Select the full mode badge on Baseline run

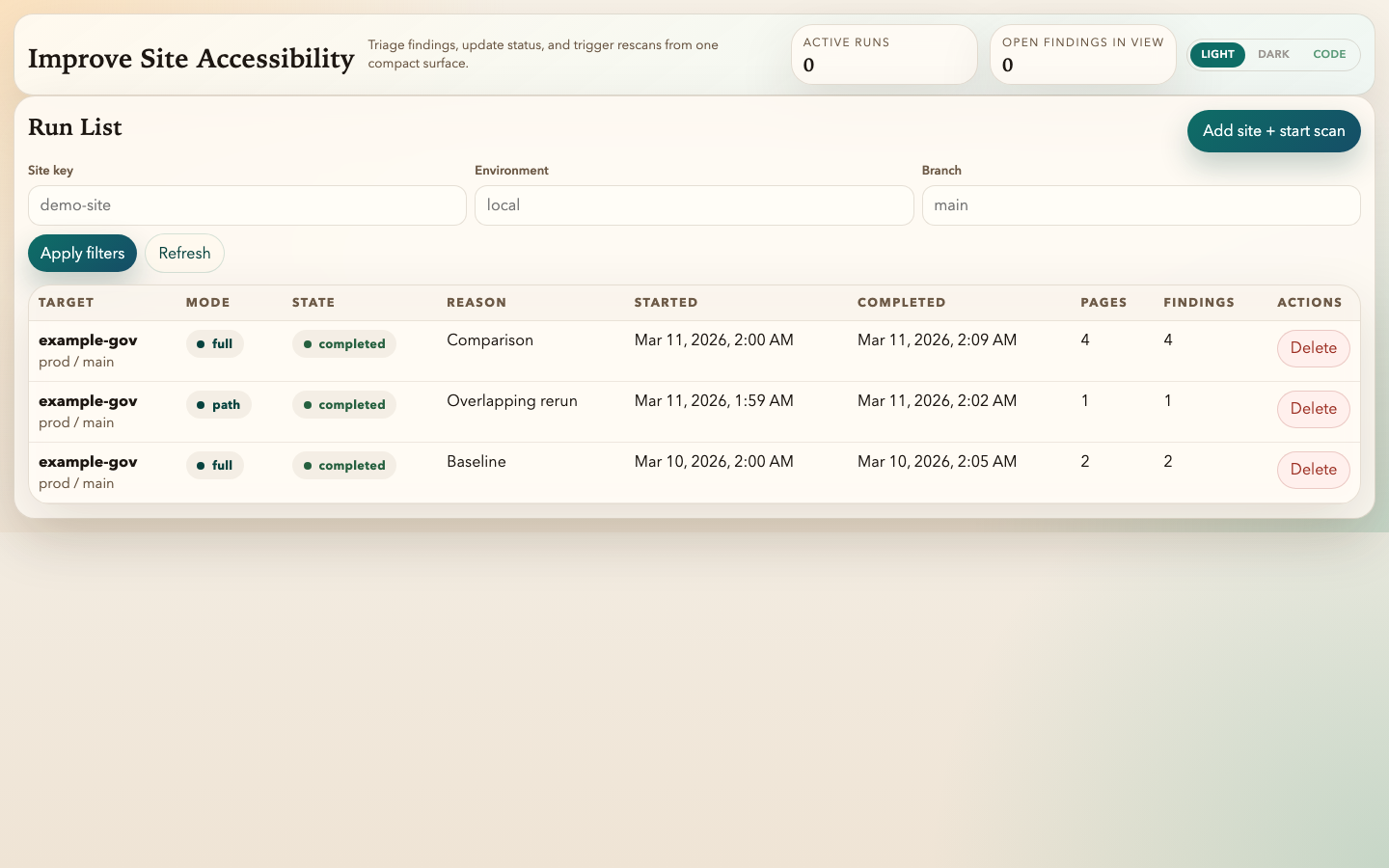click(214, 465)
